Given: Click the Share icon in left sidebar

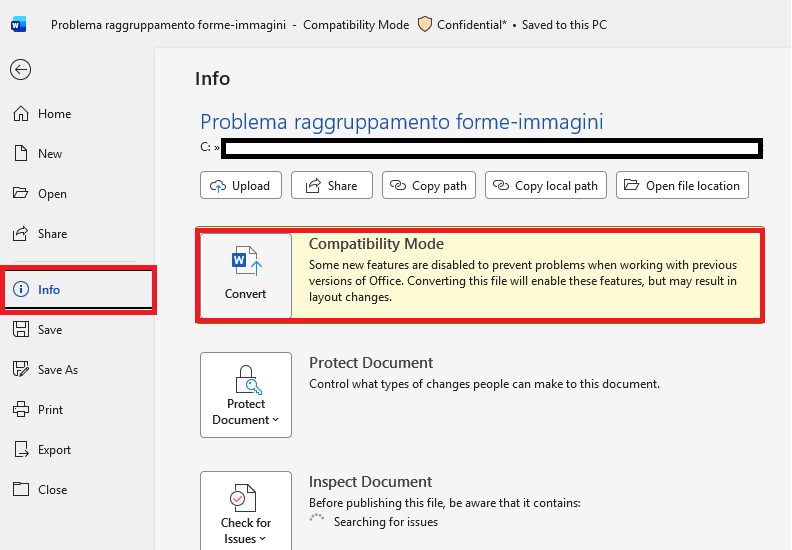Looking at the screenshot, I should click(21, 234).
